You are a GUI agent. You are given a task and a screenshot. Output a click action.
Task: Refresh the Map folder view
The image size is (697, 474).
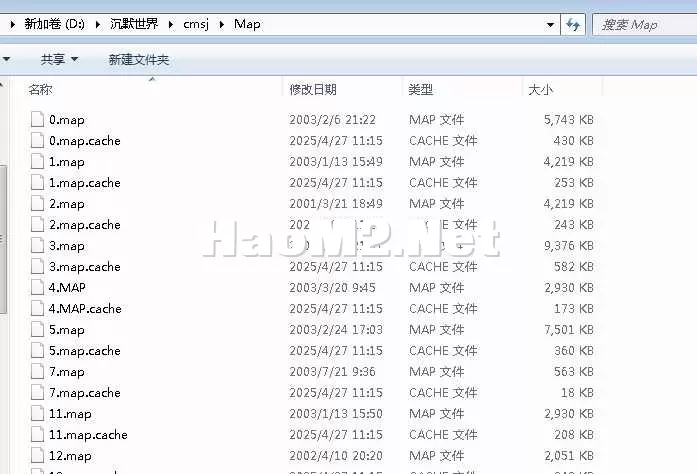pos(573,24)
